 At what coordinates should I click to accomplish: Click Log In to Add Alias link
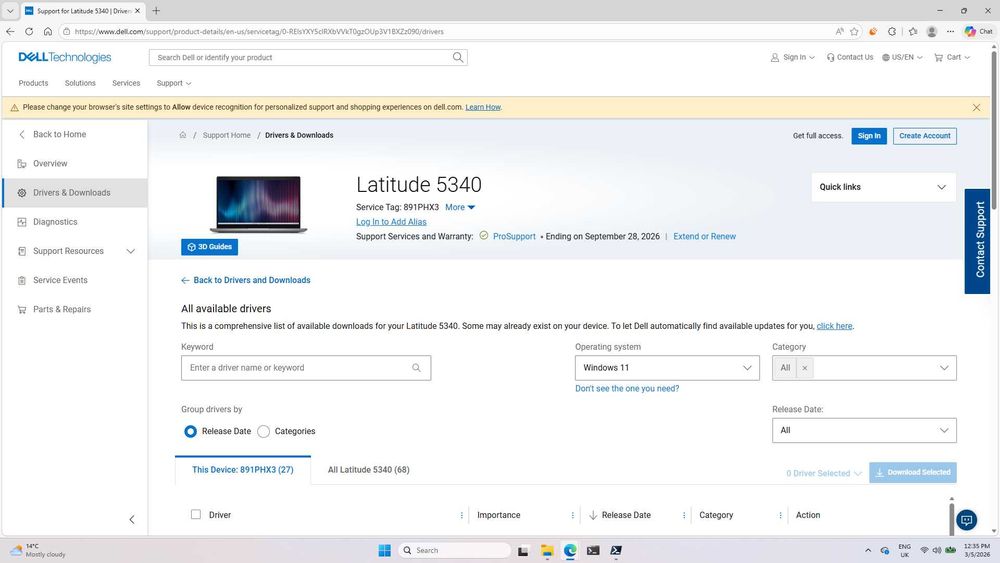[391, 222]
